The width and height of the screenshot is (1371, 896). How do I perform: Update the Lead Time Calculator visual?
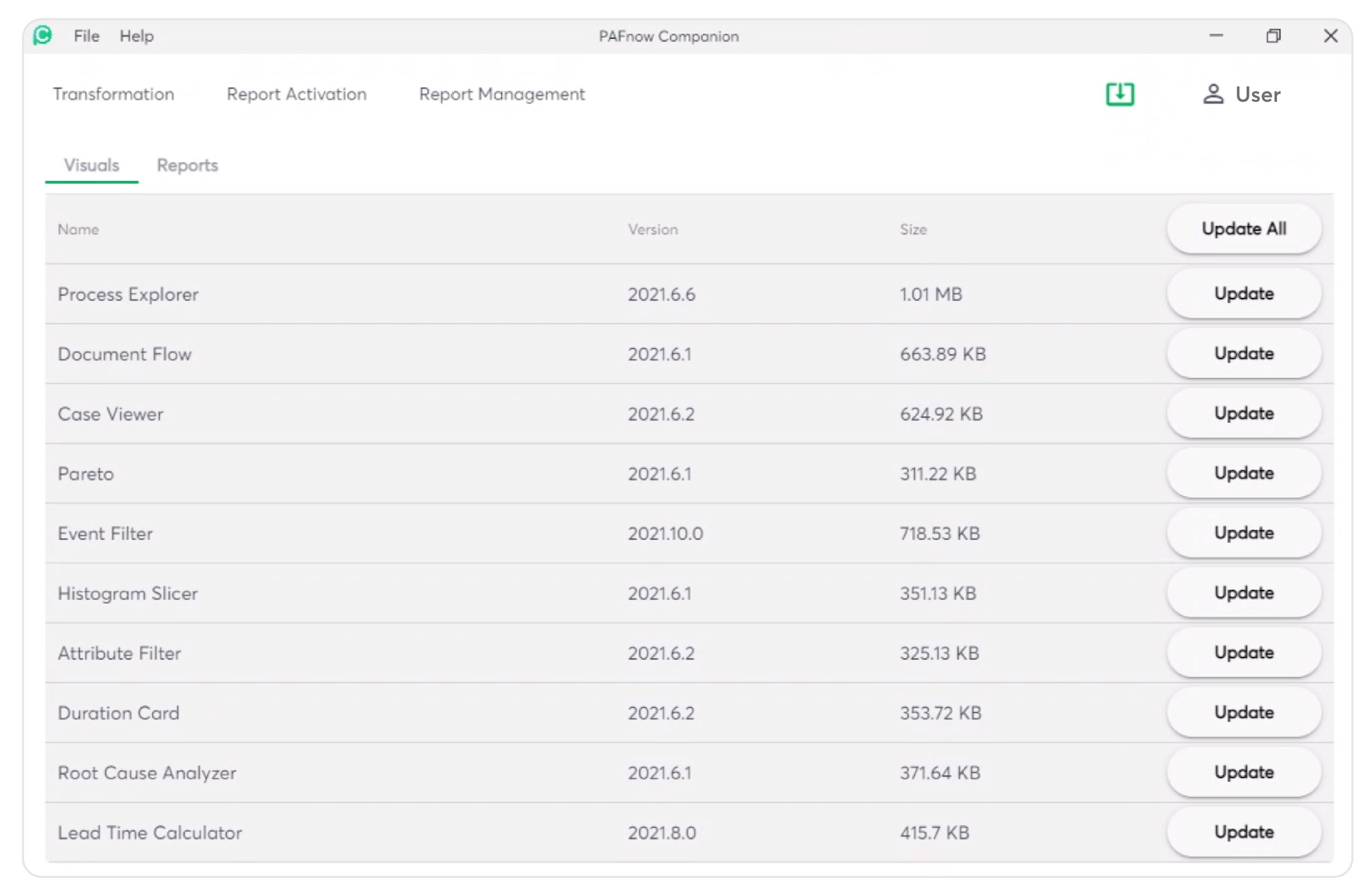point(1243,832)
